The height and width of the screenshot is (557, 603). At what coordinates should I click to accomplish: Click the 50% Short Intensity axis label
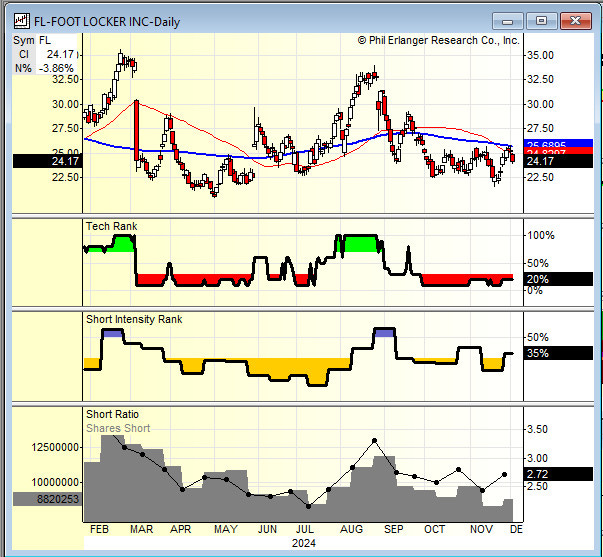(x=538, y=337)
